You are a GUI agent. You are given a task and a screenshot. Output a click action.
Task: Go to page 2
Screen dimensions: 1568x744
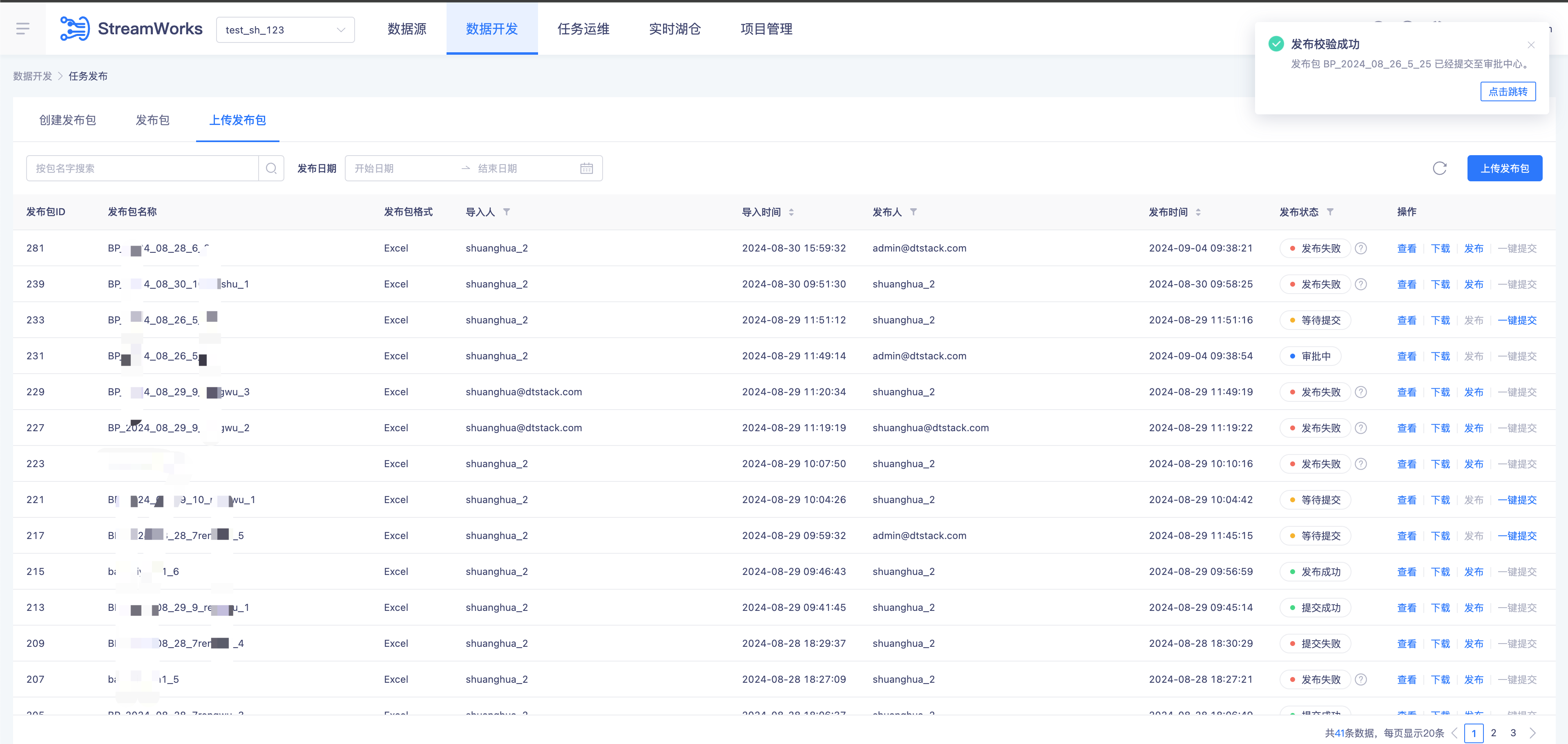[1493, 733]
